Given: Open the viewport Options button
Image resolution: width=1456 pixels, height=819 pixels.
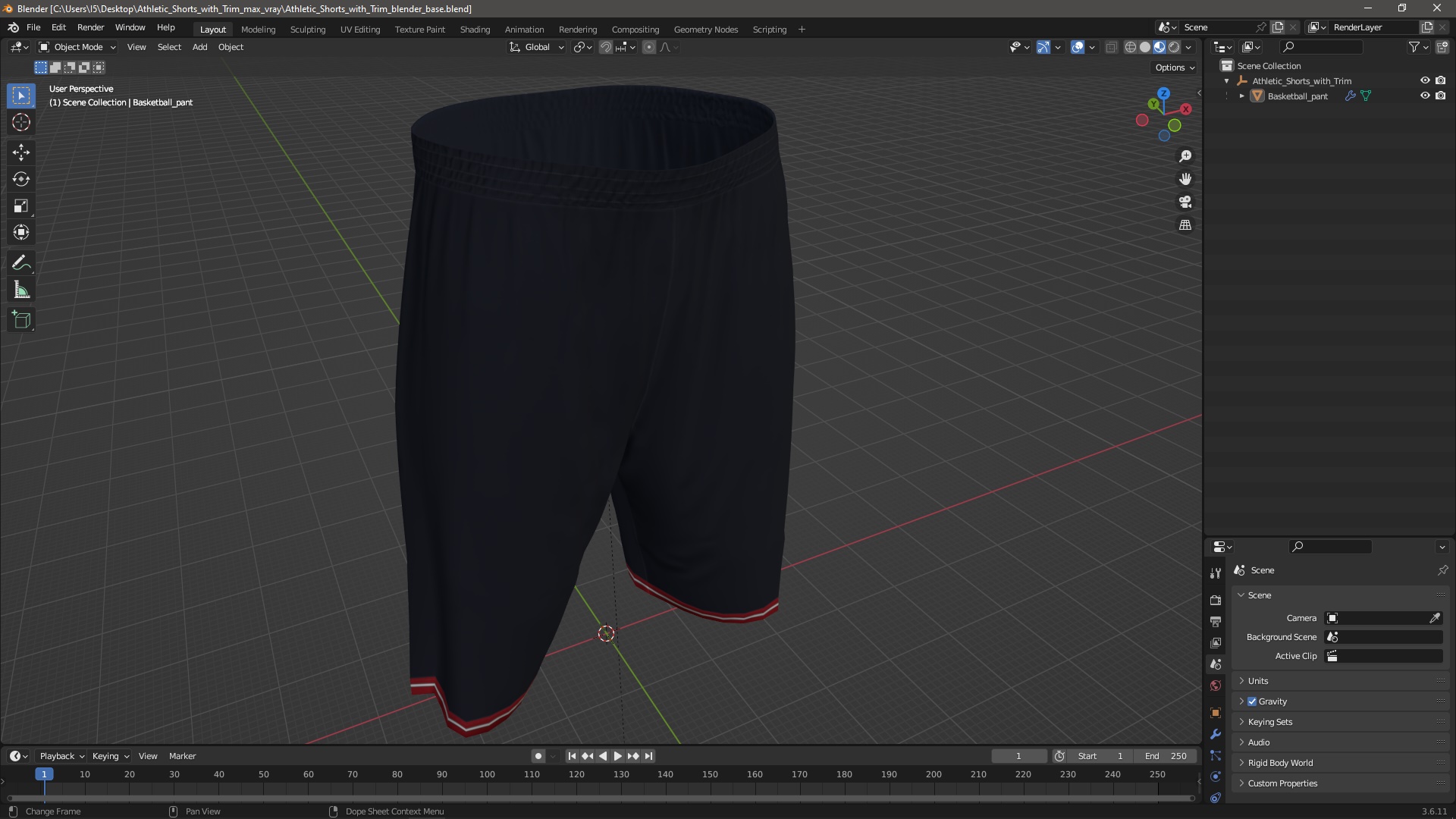Looking at the screenshot, I should click(x=1174, y=67).
